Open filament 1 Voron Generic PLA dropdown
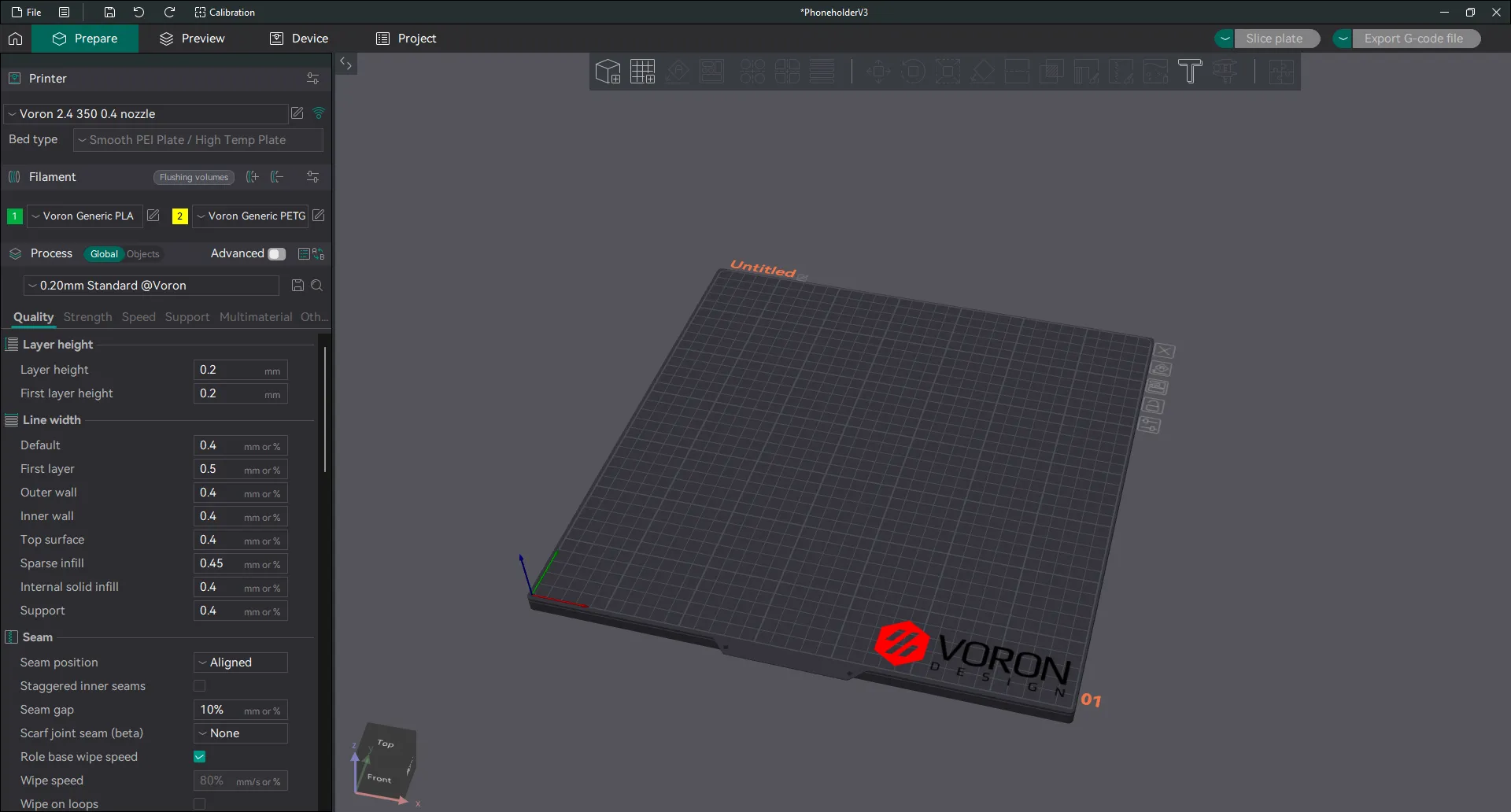Screen dimensions: 1511x812 coord(85,216)
